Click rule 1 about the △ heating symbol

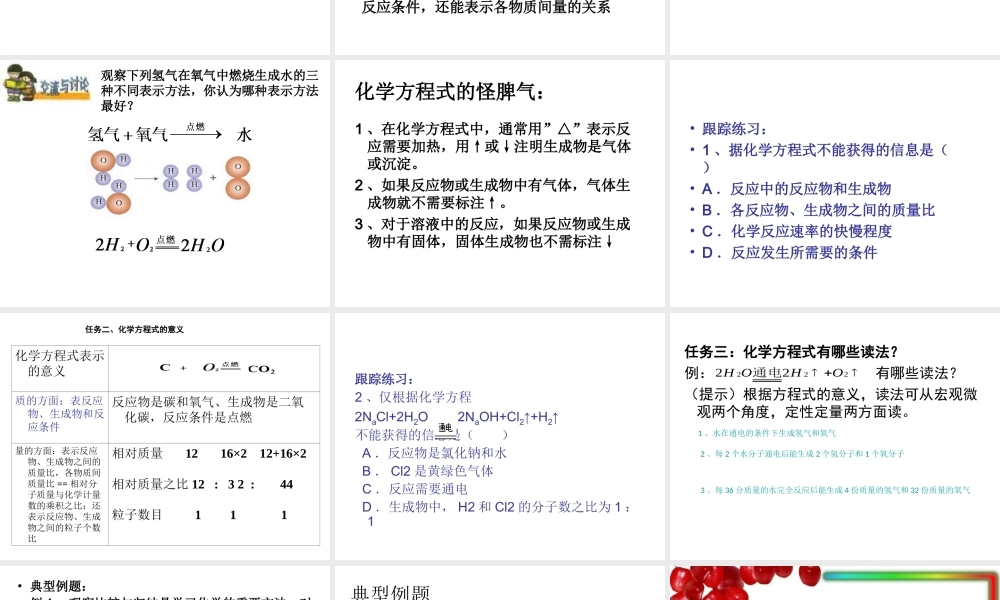click(492, 146)
